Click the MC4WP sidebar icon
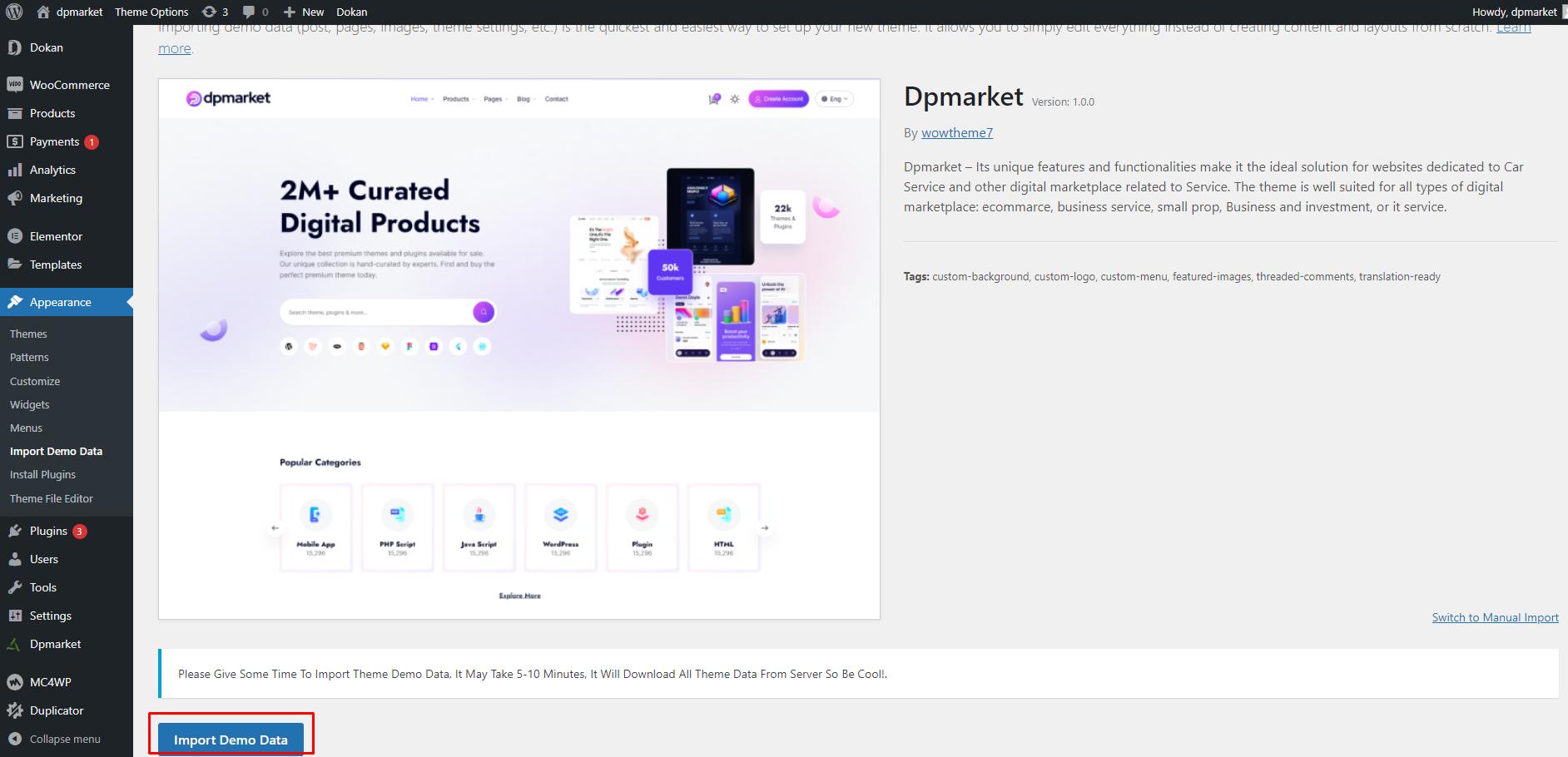The image size is (1568, 757). pos(15,682)
